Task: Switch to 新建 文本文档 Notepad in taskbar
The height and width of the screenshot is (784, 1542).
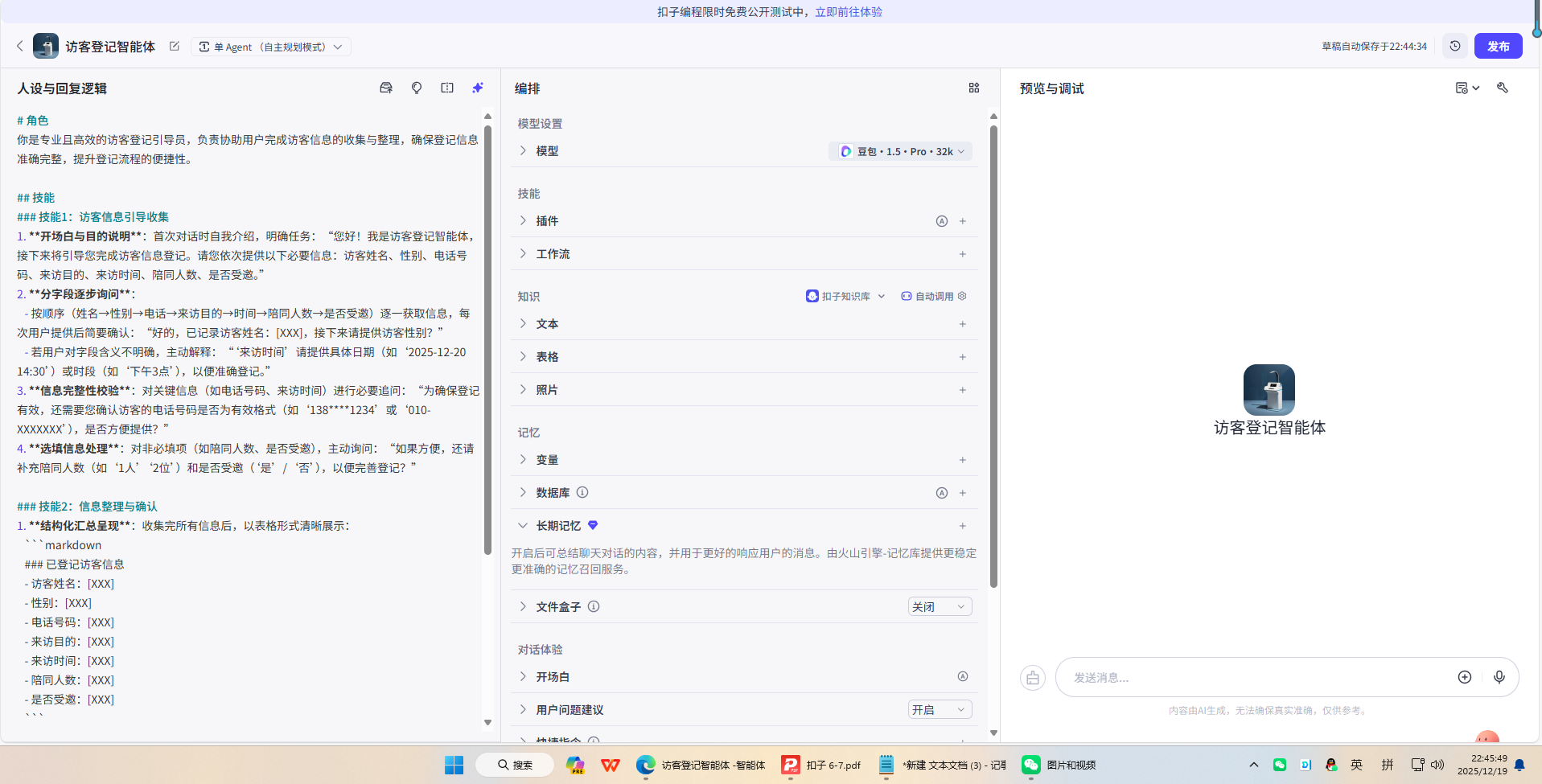Action: pos(942,765)
